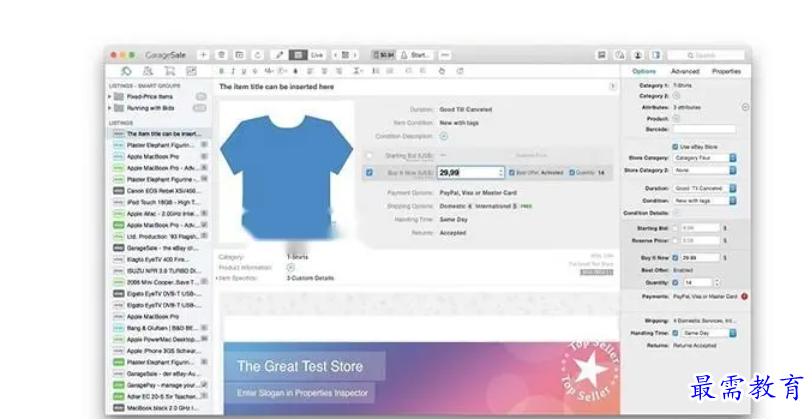Switch to editor mode with the pencil icon

tap(279, 55)
